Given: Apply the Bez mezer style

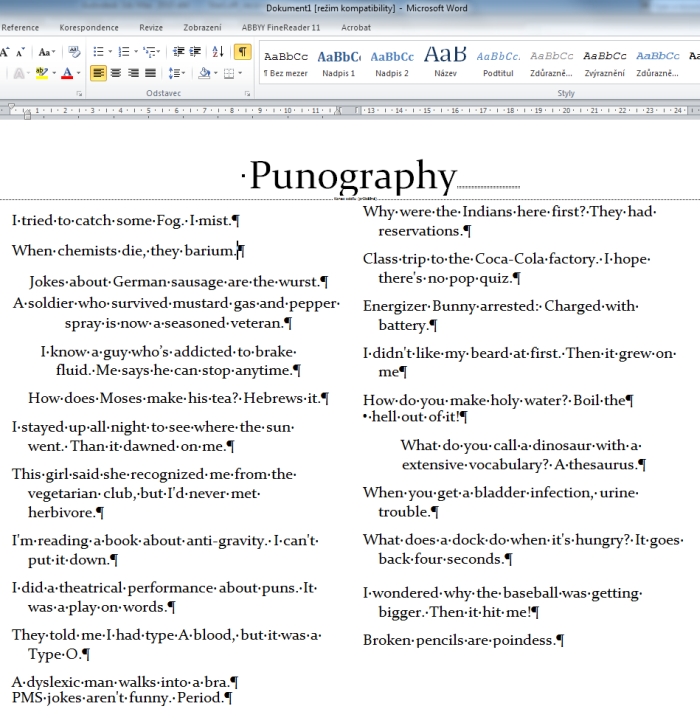Looking at the screenshot, I should pyautogui.click(x=286, y=63).
